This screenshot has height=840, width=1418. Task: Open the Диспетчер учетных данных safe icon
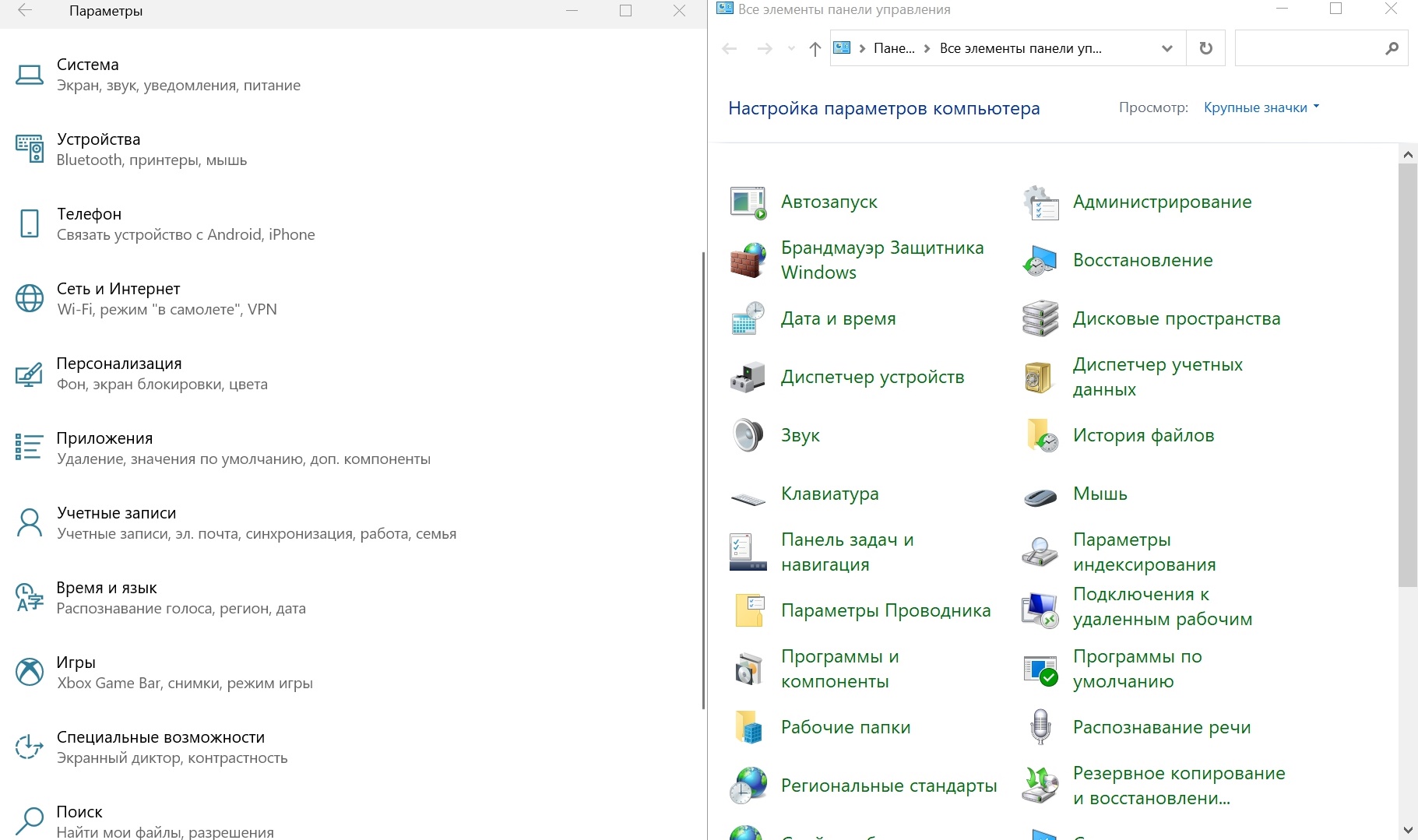[x=1039, y=378]
